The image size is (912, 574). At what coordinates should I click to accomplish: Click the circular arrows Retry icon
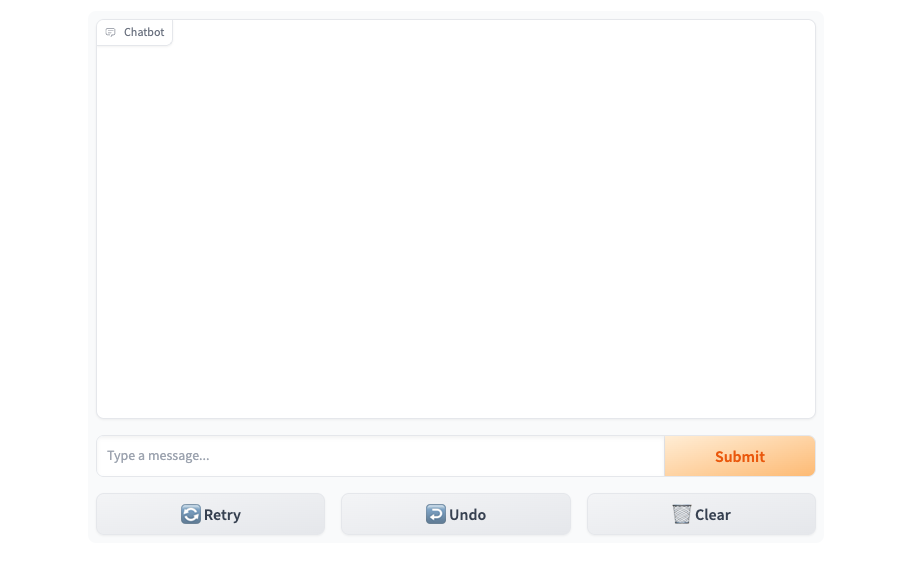pyautogui.click(x=190, y=514)
